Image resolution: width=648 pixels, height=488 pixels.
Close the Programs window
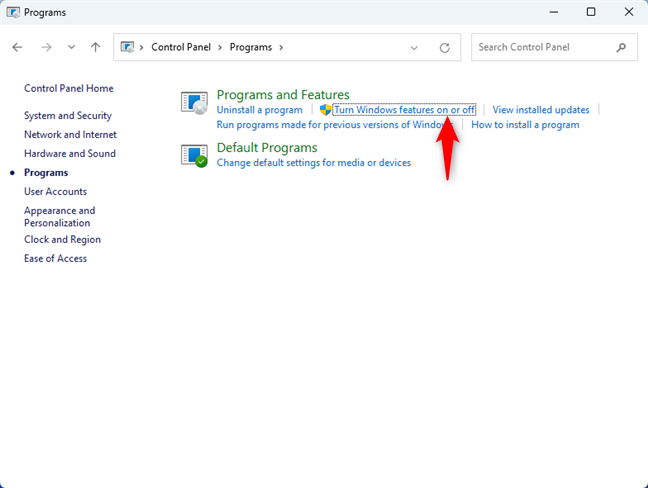pyautogui.click(x=629, y=12)
